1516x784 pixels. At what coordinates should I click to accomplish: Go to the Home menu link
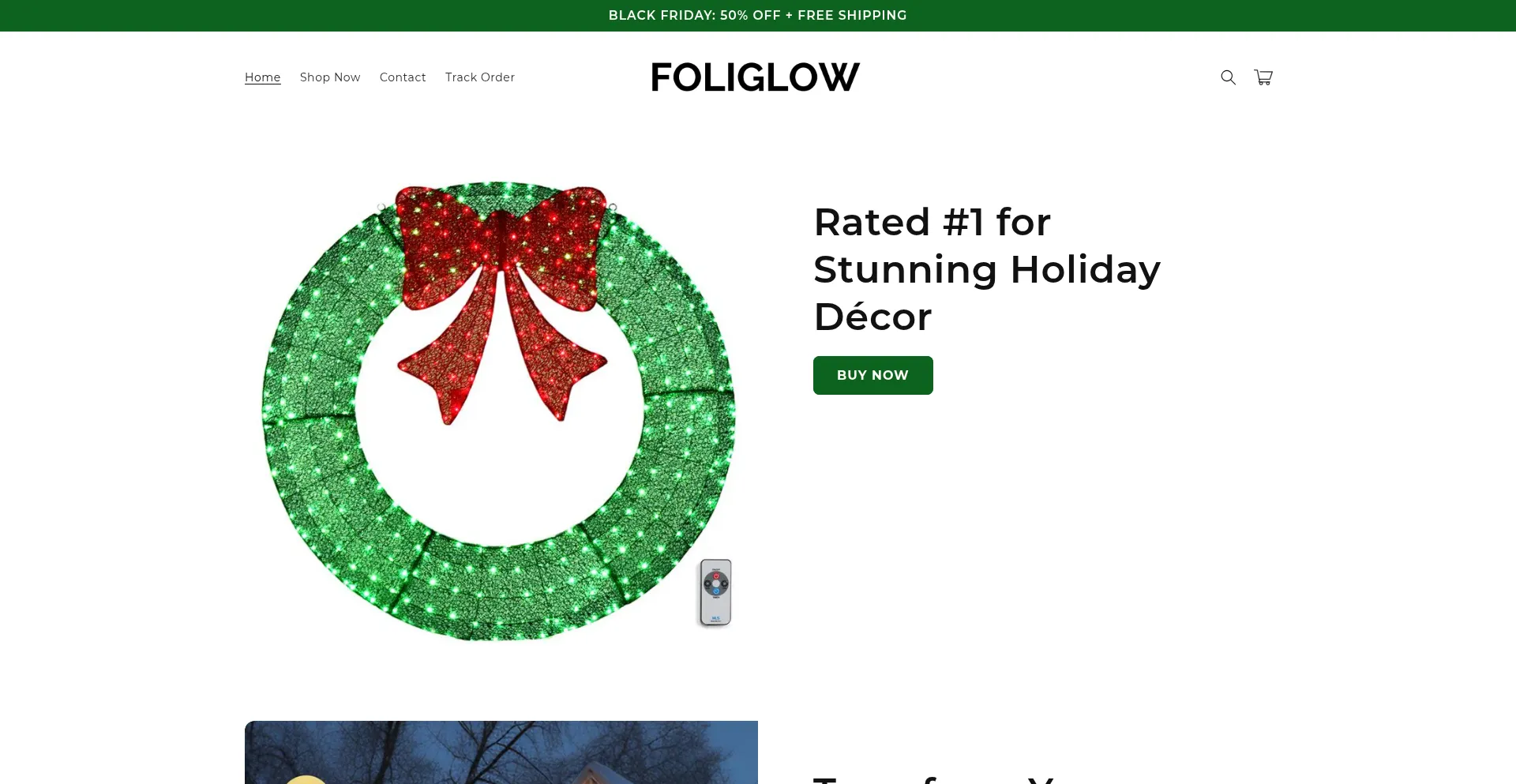point(263,77)
